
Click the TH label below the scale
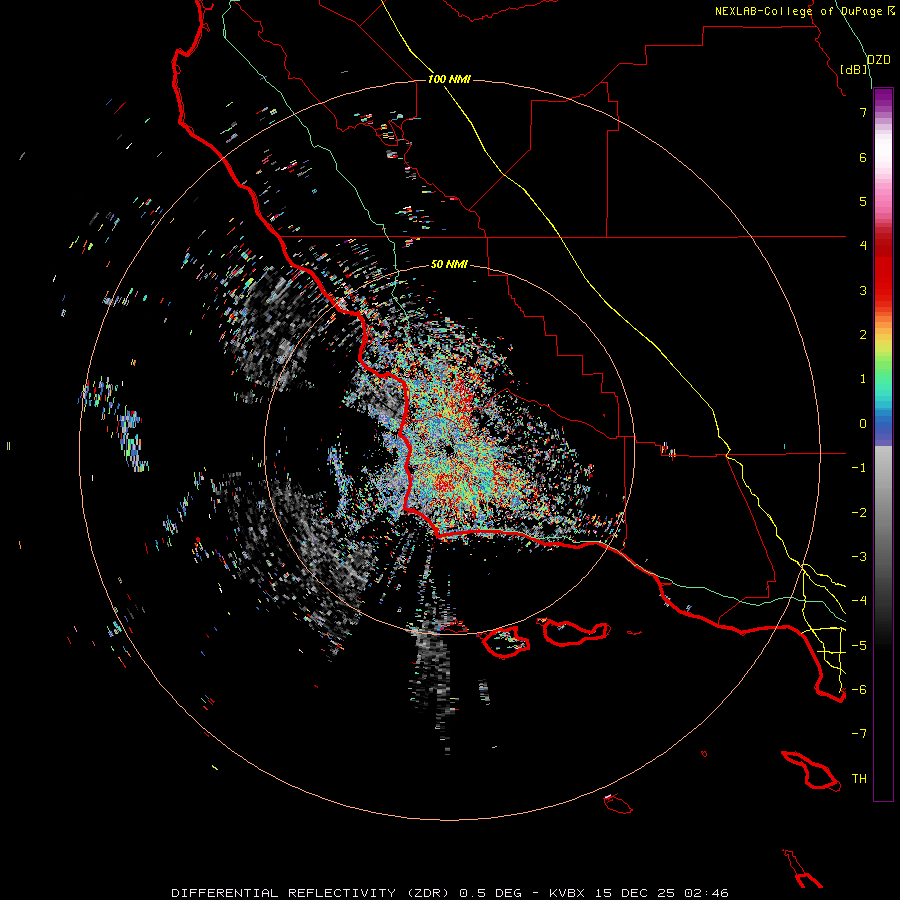(x=859, y=779)
